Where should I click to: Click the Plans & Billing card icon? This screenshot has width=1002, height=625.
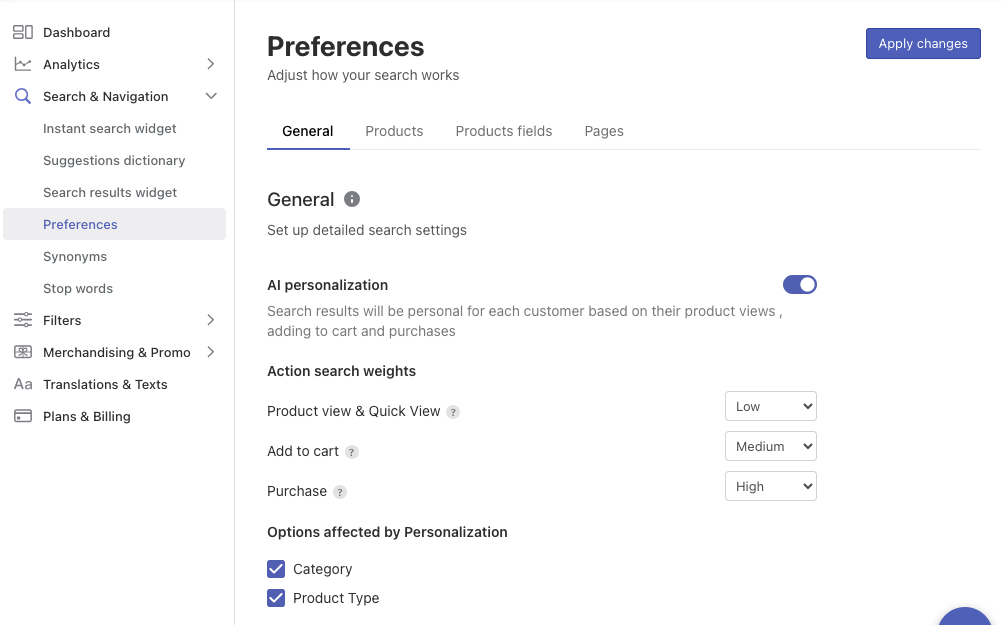coord(22,416)
